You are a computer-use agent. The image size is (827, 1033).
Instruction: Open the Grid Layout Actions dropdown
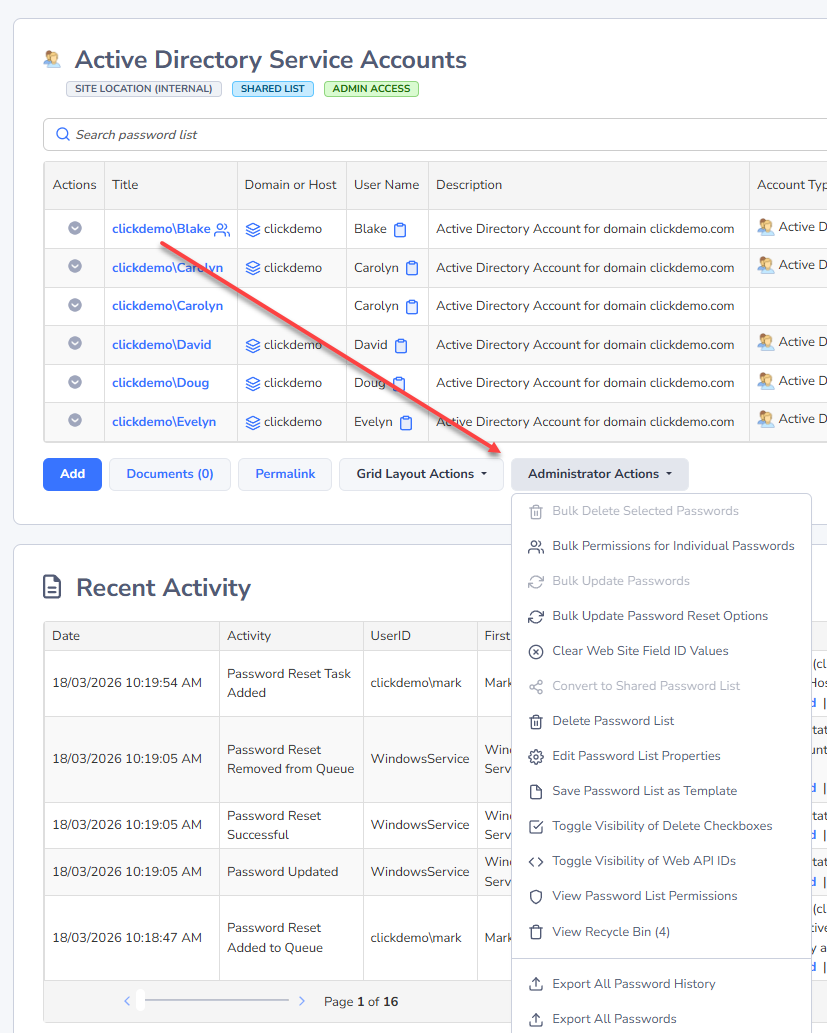421,474
